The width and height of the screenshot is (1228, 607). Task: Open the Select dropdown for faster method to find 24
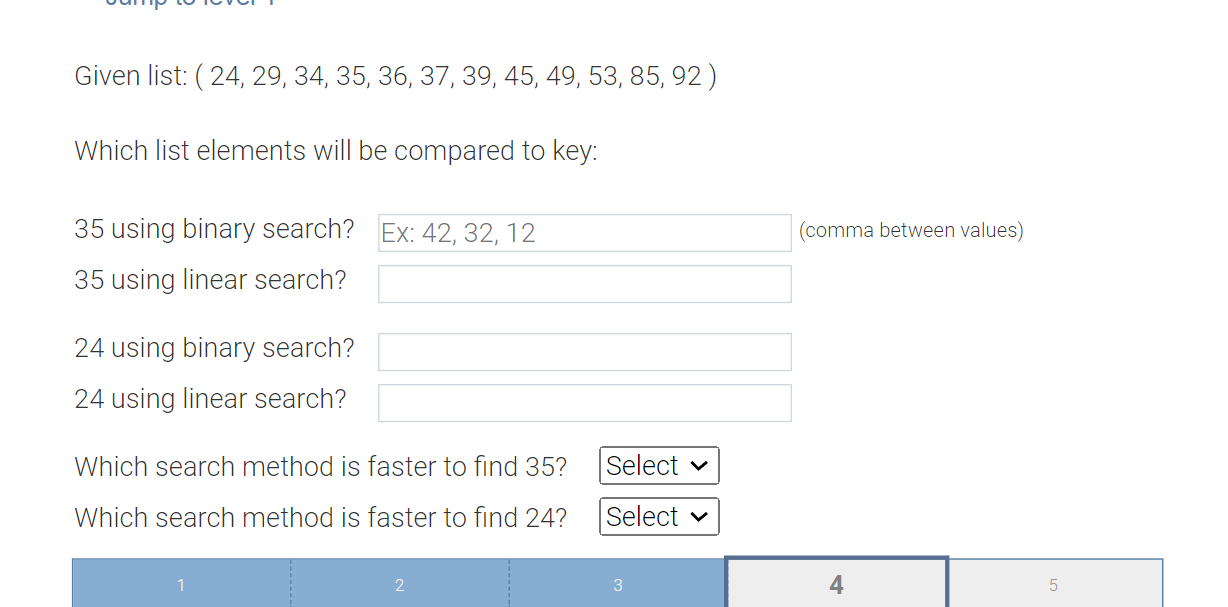pyautogui.click(x=658, y=516)
